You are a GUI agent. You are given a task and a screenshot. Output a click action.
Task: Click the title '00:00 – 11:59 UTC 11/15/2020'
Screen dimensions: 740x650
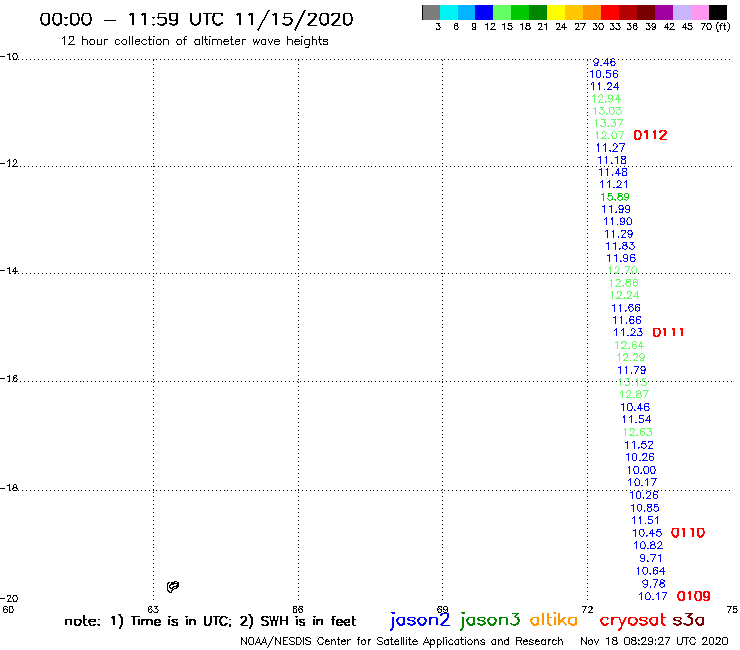(x=196, y=19)
